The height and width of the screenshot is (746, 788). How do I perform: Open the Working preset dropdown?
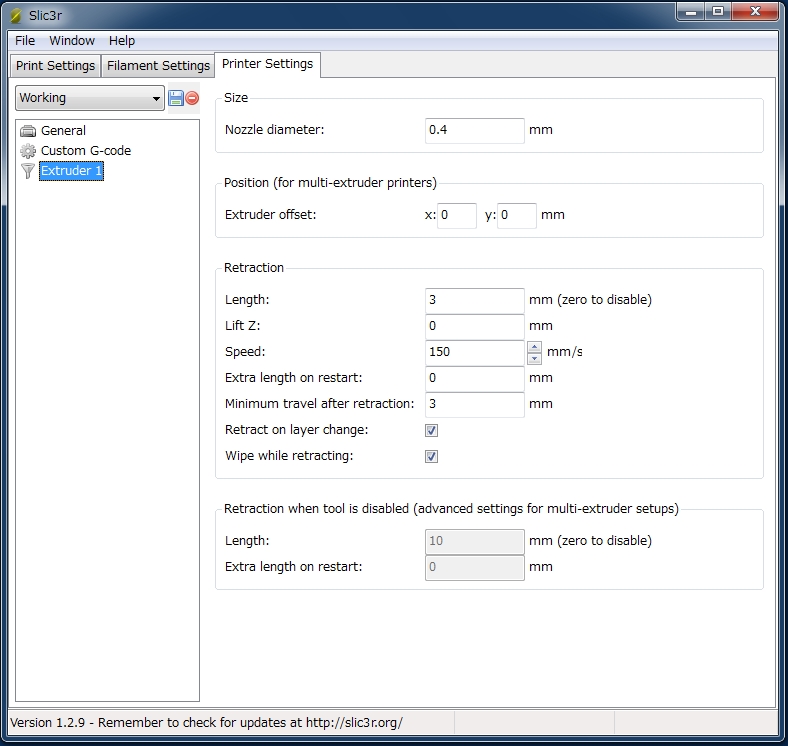[90, 98]
